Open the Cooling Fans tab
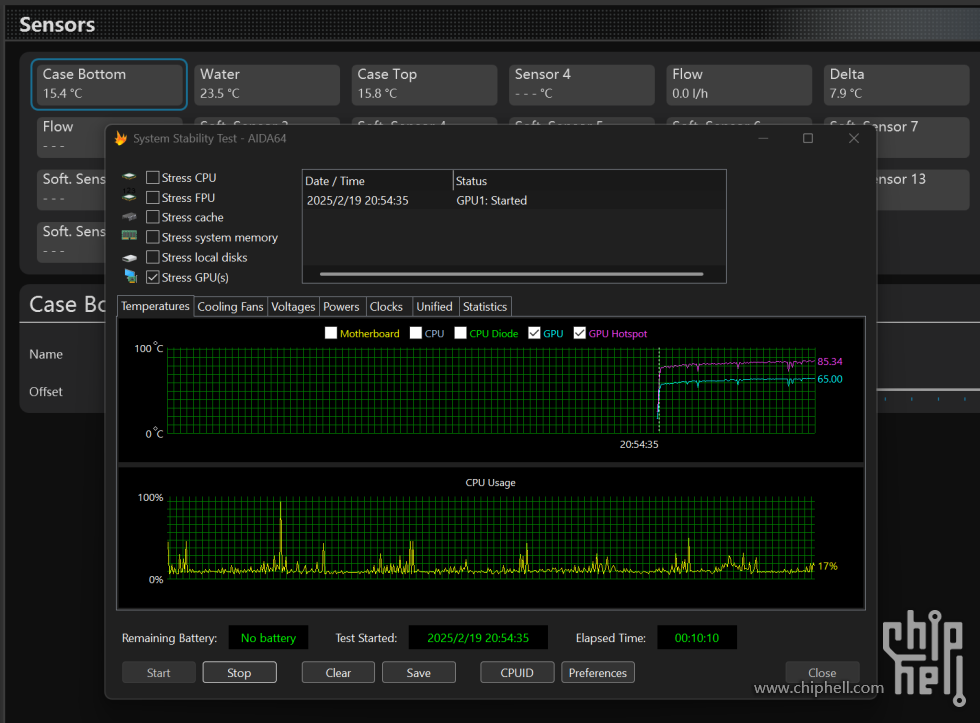The height and width of the screenshot is (723, 980). coord(231,307)
